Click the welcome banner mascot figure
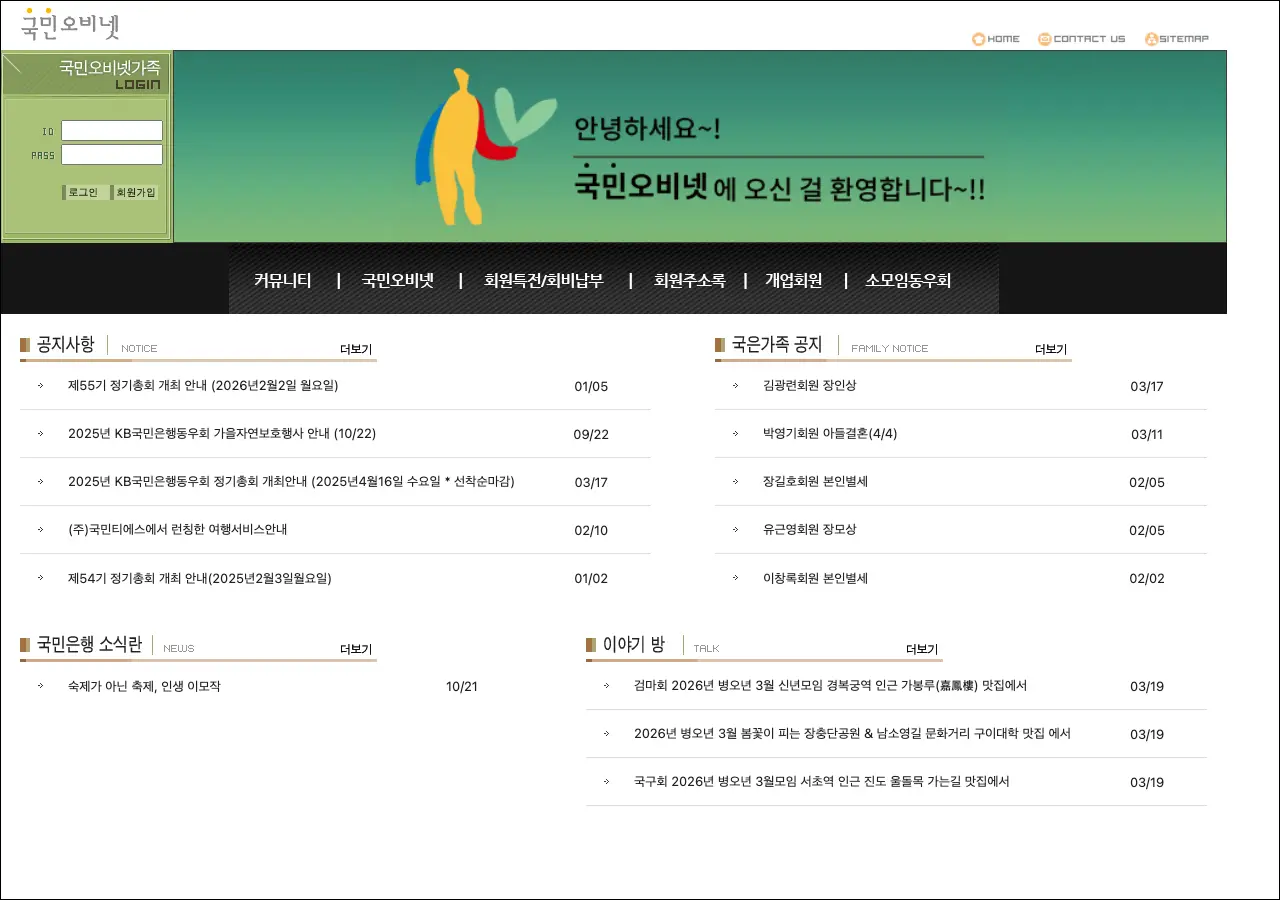1280x900 pixels. pos(462,147)
